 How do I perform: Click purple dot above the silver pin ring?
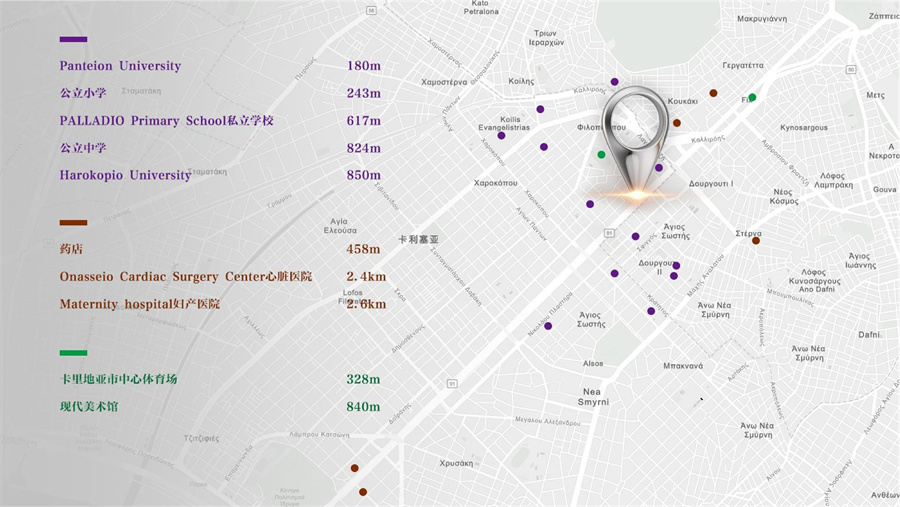click(615, 82)
